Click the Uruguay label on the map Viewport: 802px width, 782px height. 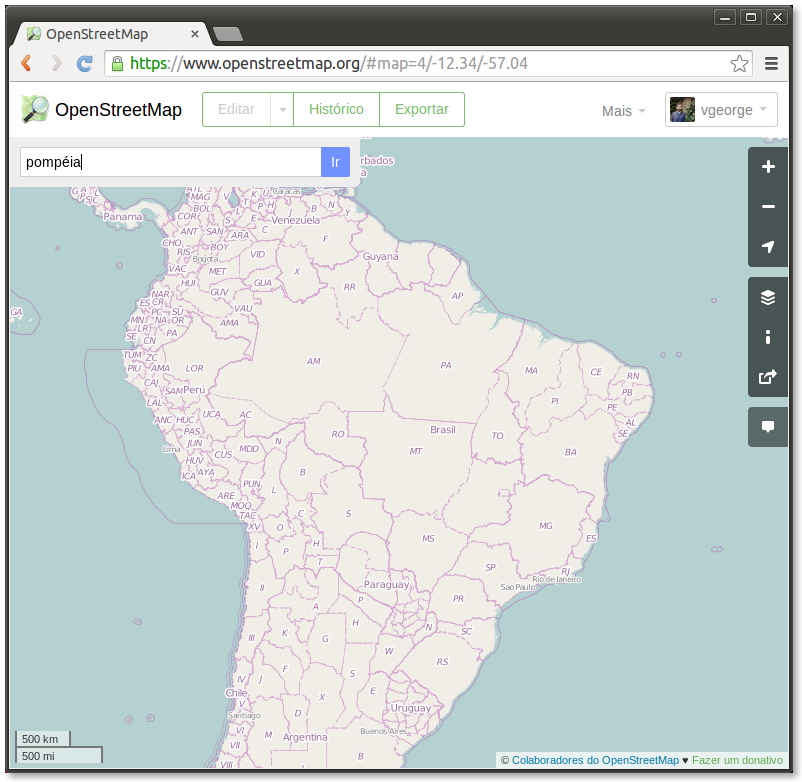tap(410, 708)
